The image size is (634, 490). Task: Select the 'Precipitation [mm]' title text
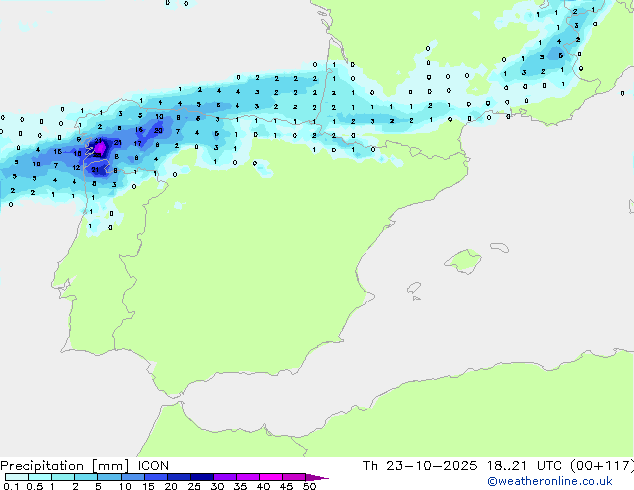65,466
